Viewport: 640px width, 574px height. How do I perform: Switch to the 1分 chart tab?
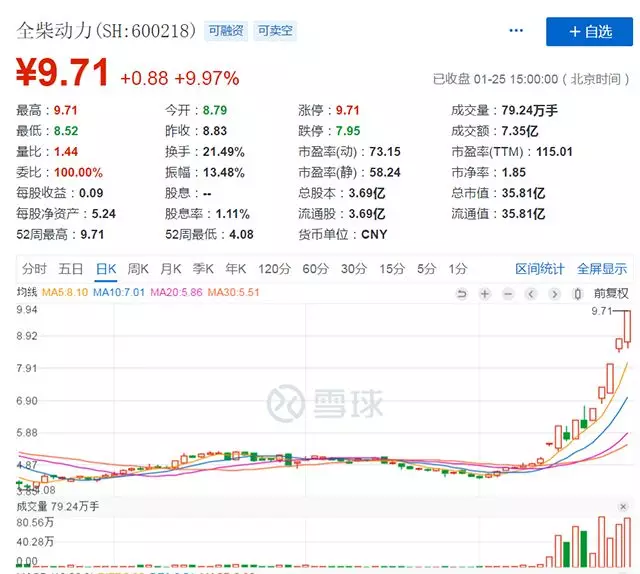pos(458,269)
